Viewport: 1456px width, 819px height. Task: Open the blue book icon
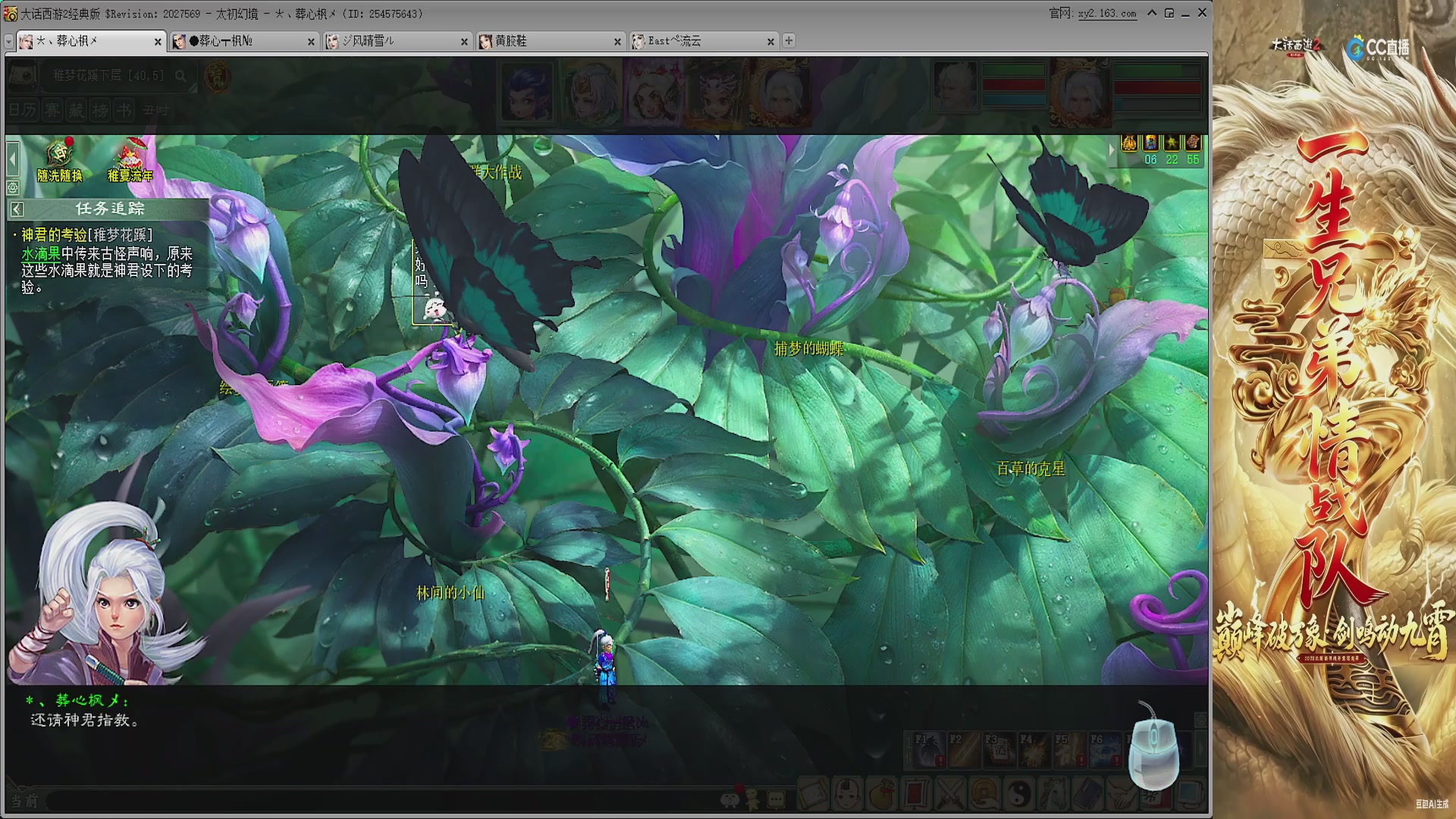[x=1087, y=795]
